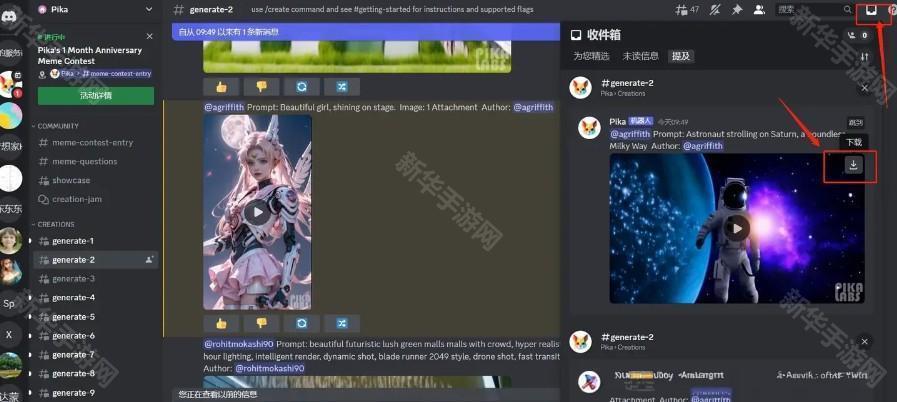897x402 pixels.
Task: Click thumbs up under the pink girl video
Action: 221,323
